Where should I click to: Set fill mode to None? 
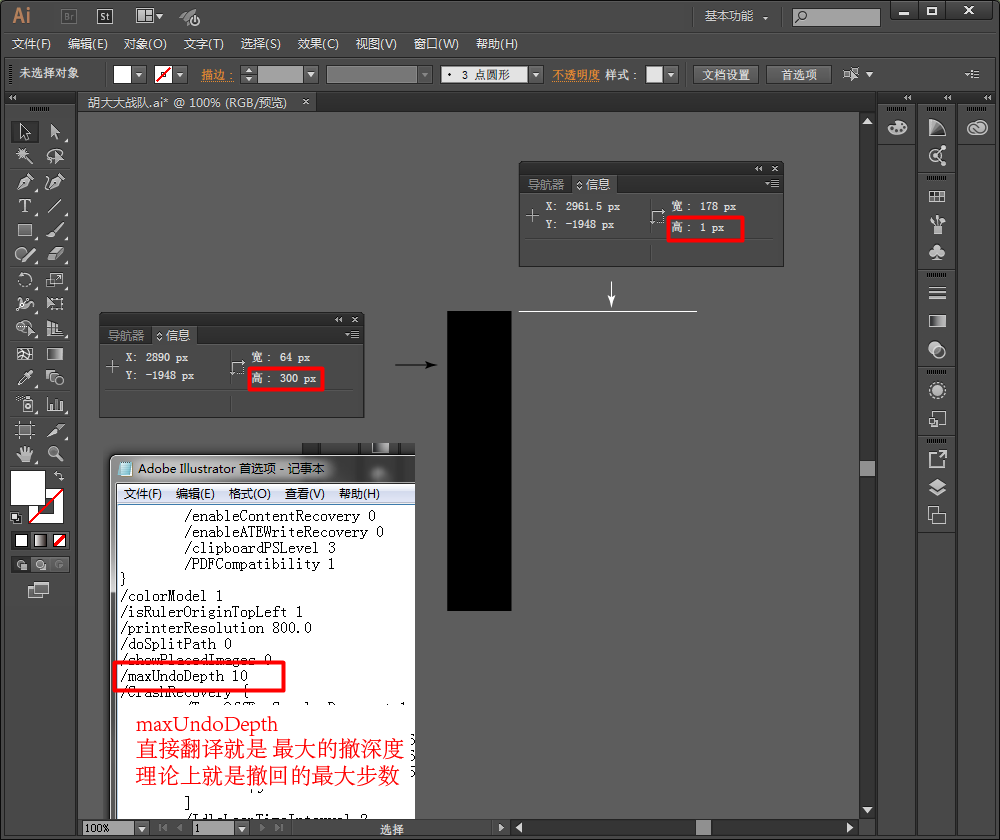coord(59,541)
